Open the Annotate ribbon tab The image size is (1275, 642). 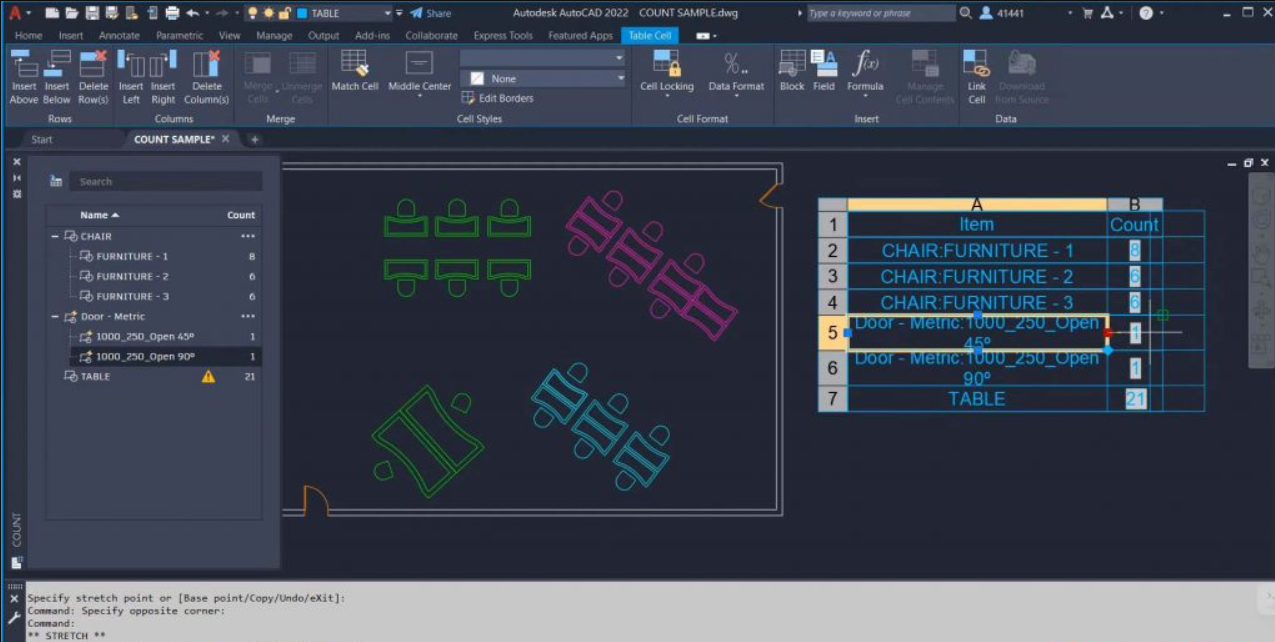point(119,35)
